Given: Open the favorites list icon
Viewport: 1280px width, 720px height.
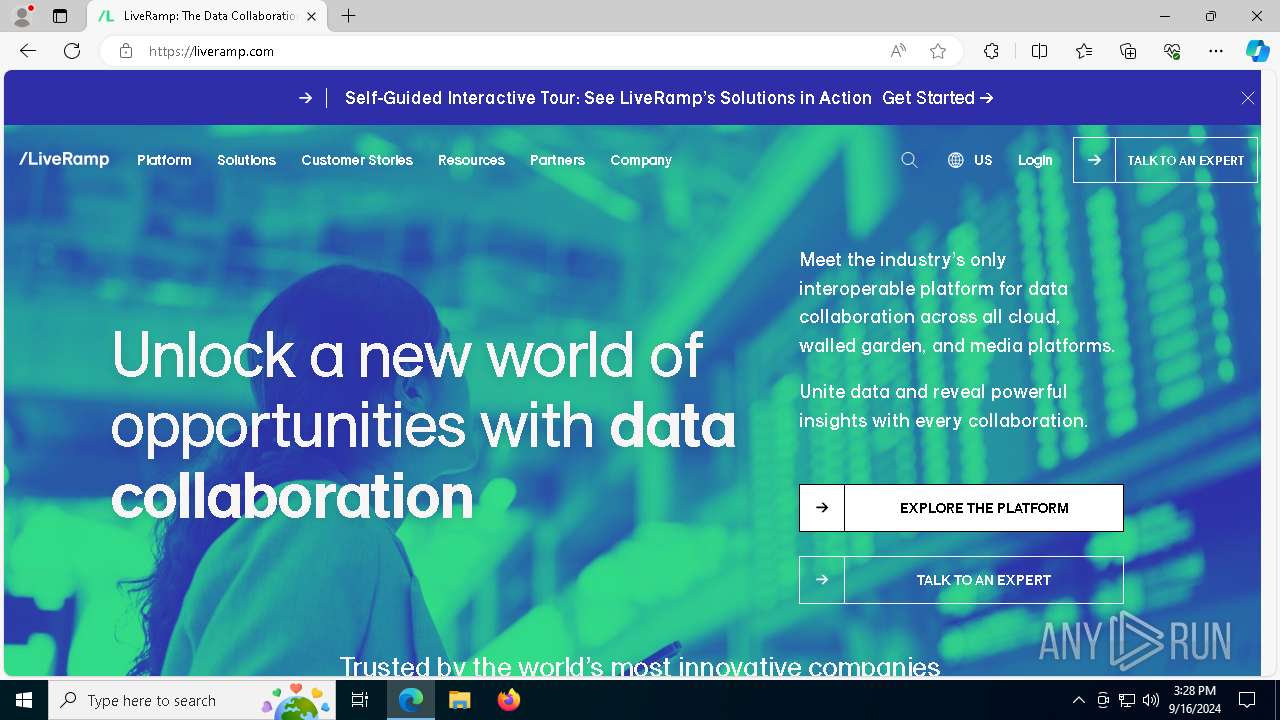Looking at the screenshot, I should pos(1084,51).
